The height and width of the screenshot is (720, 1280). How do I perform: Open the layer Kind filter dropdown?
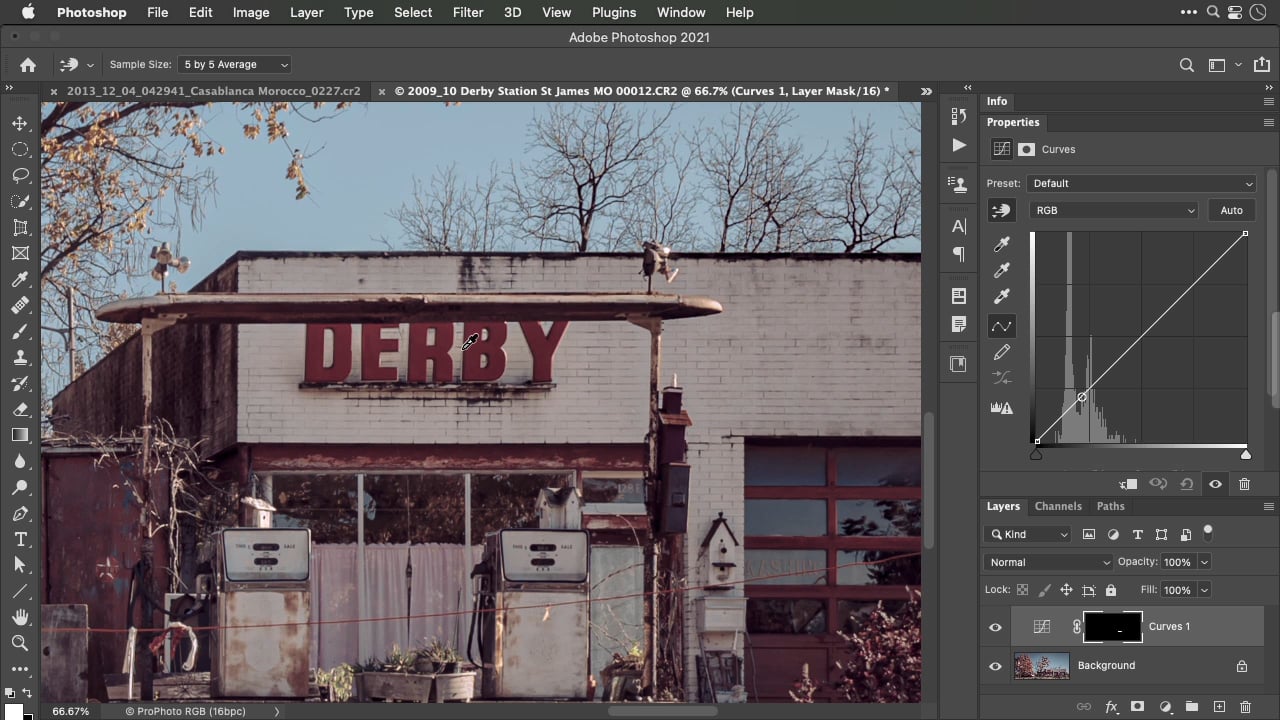(1028, 535)
